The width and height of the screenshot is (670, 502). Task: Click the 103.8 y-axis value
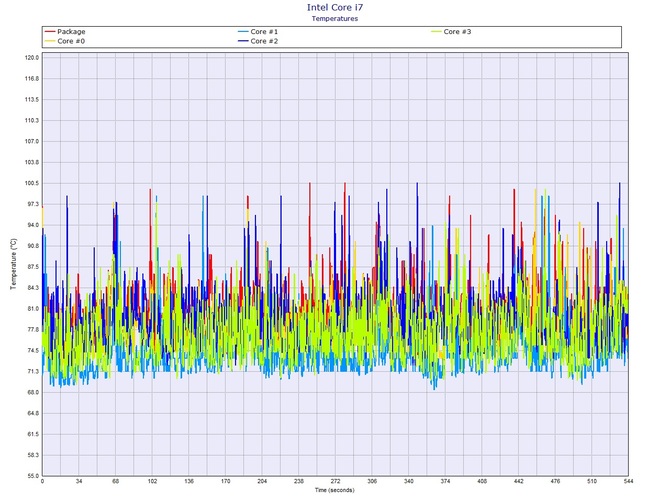click(32, 162)
